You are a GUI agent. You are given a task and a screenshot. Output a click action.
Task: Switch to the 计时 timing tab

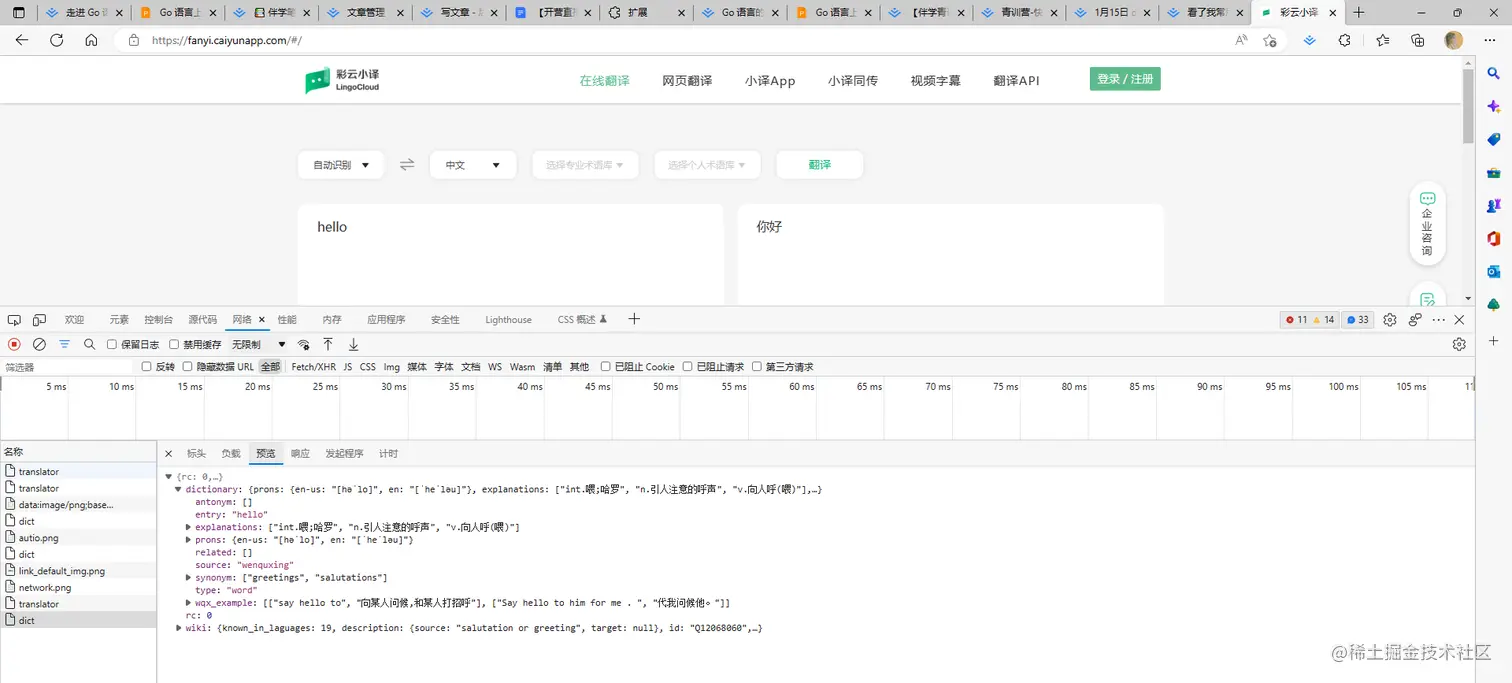click(388, 453)
